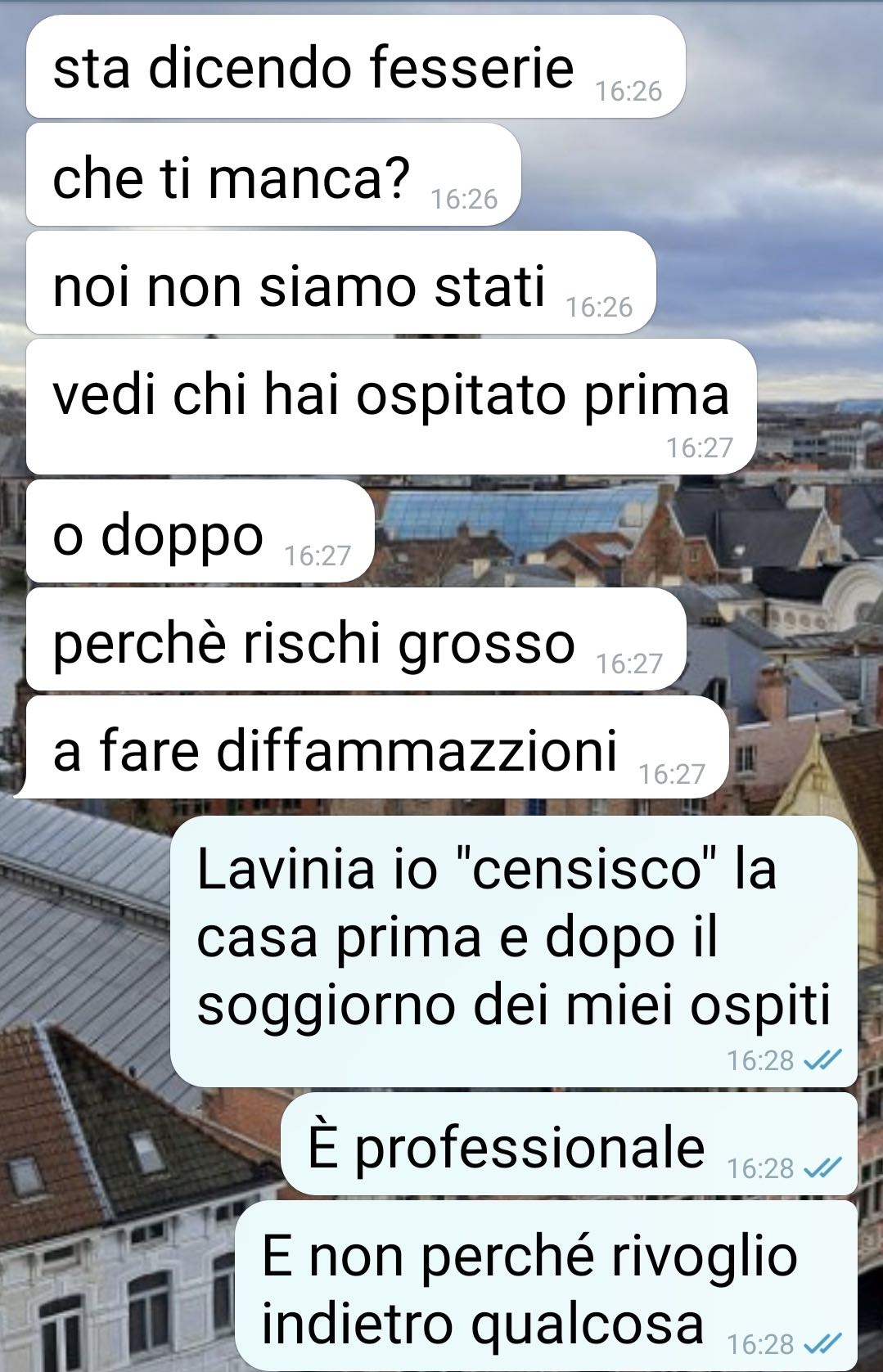Tap read receipt ticks on 'Lavinia io censisco' message

pos(822,1059)
